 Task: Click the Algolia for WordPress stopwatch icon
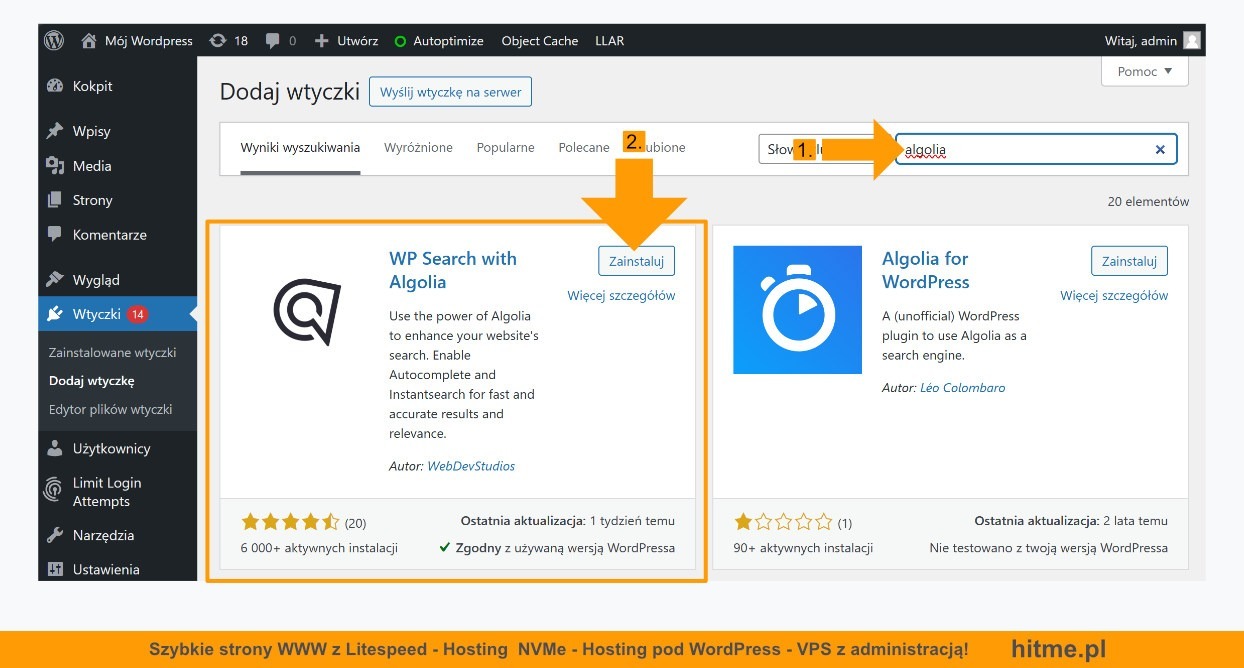797,310
